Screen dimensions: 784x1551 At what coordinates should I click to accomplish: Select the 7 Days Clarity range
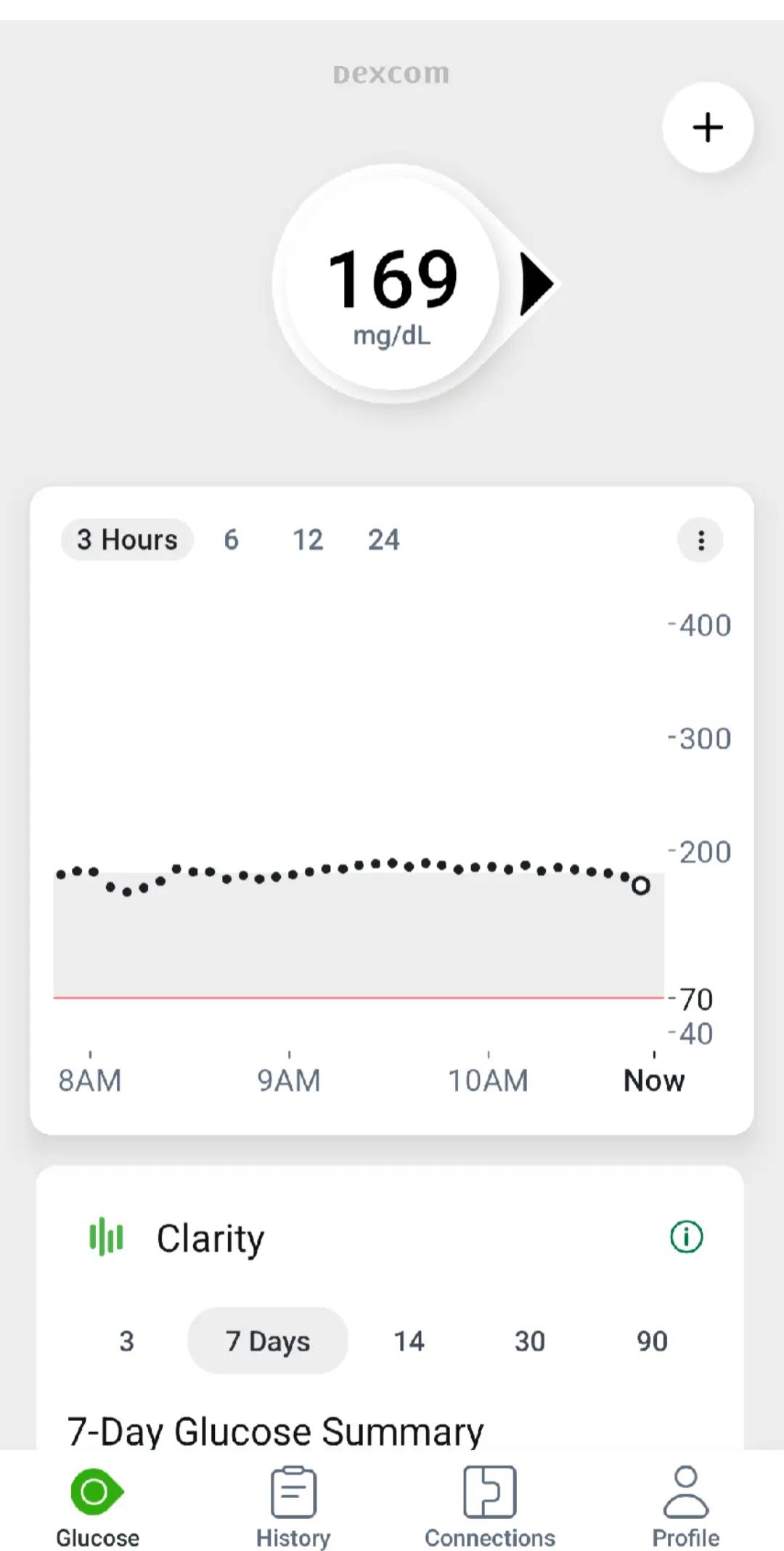coord(268,1340)
